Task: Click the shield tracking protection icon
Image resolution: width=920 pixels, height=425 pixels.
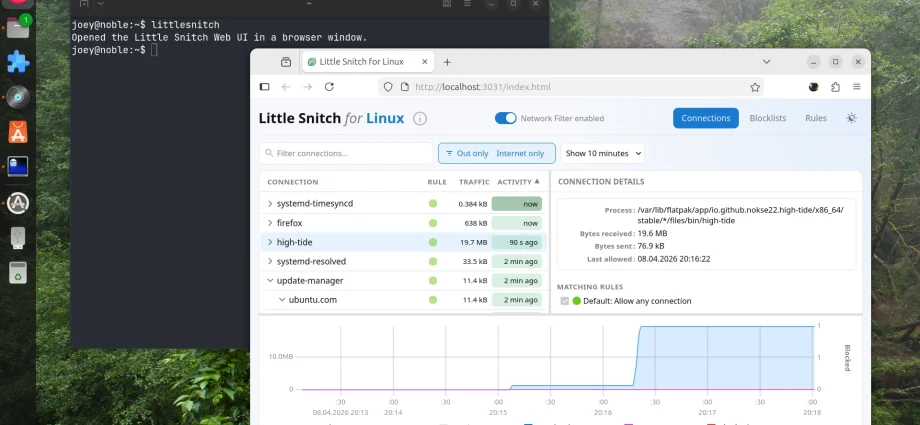Action: tap(388, 87)
